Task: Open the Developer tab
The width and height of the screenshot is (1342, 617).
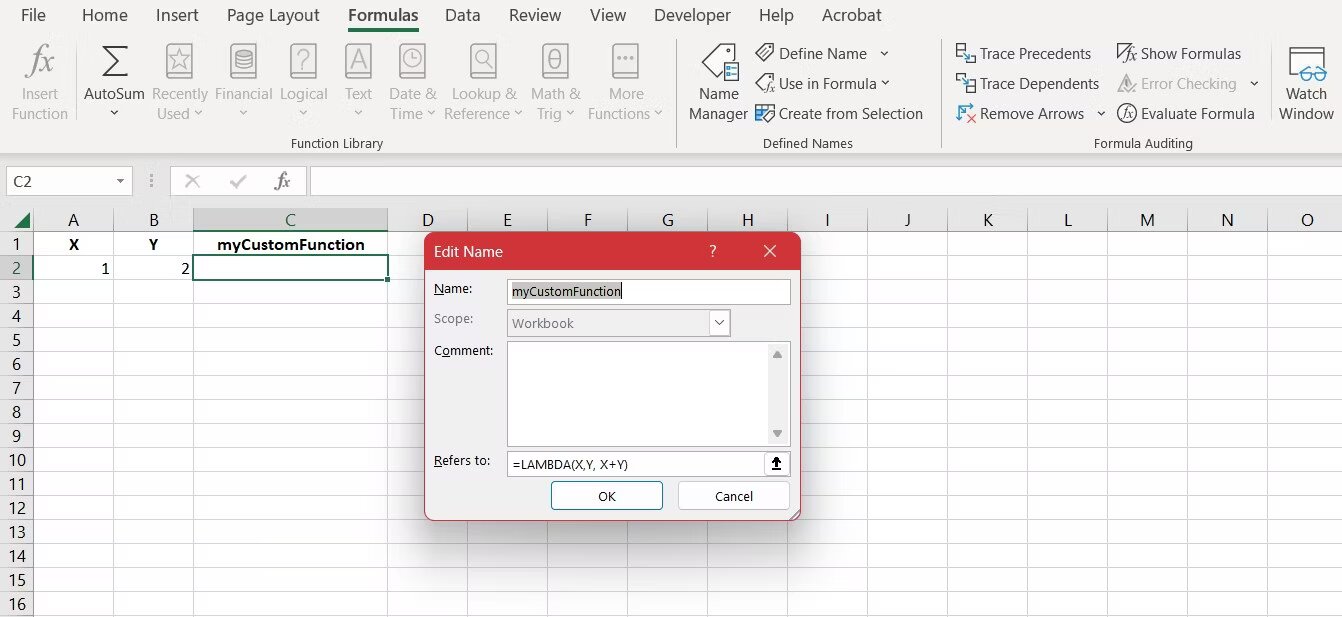Action: tap(692, 15)
